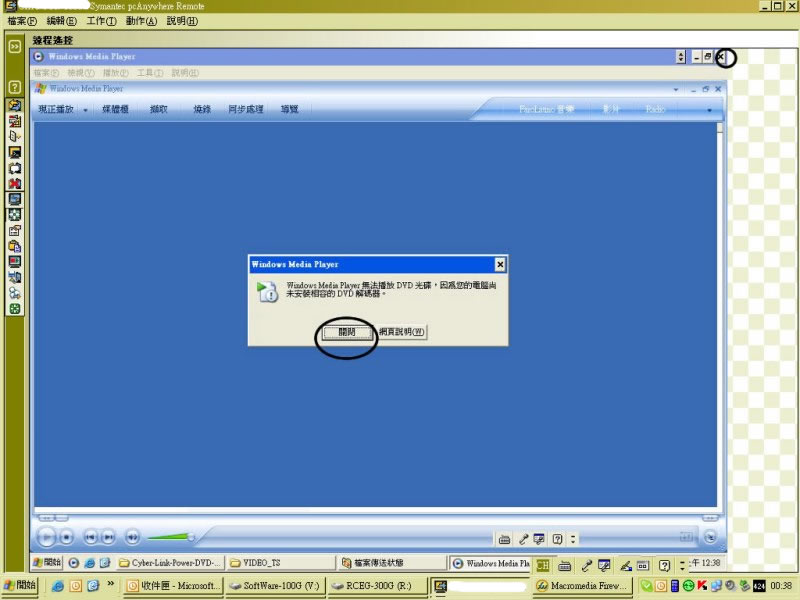
Task: Open pcAnywhere 工作(T) menu
Action: click(102, 21)
